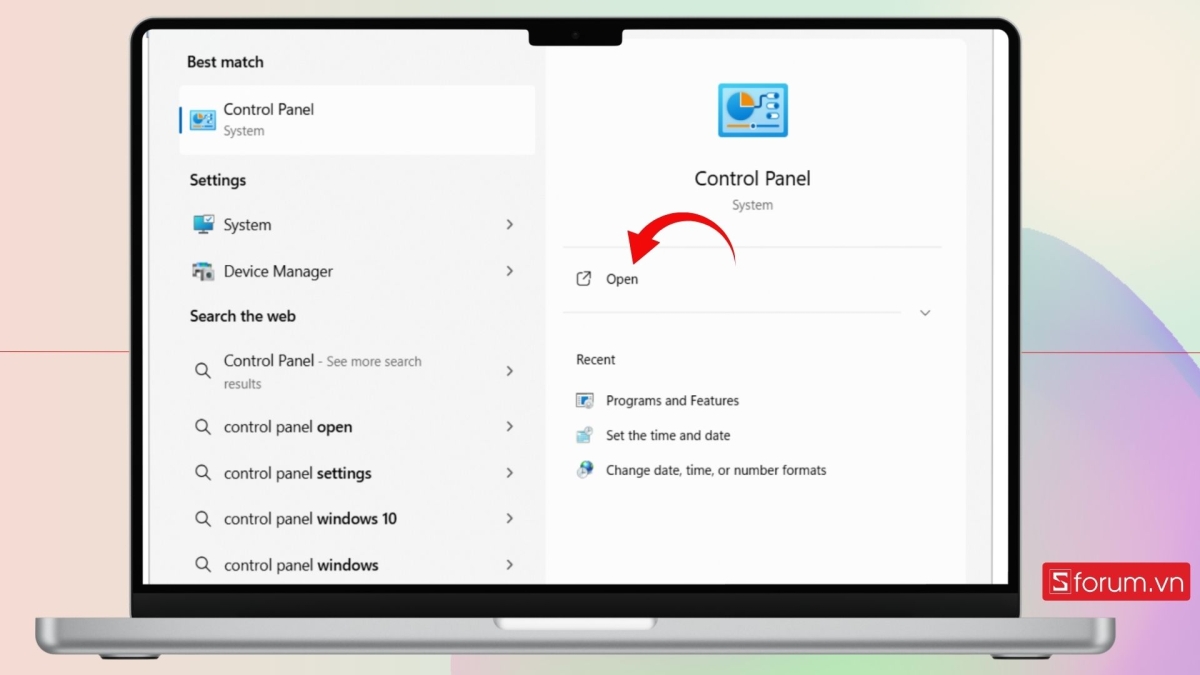Click the globe icon for date formats
This screenshot has width=1200, height=675.
(585, 470)
